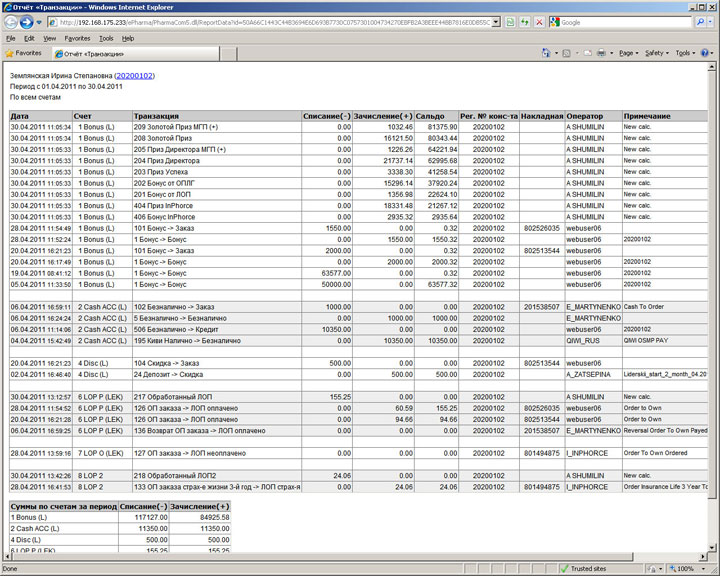Select cell '404 Приз InPhorce'

coord(217,206)
